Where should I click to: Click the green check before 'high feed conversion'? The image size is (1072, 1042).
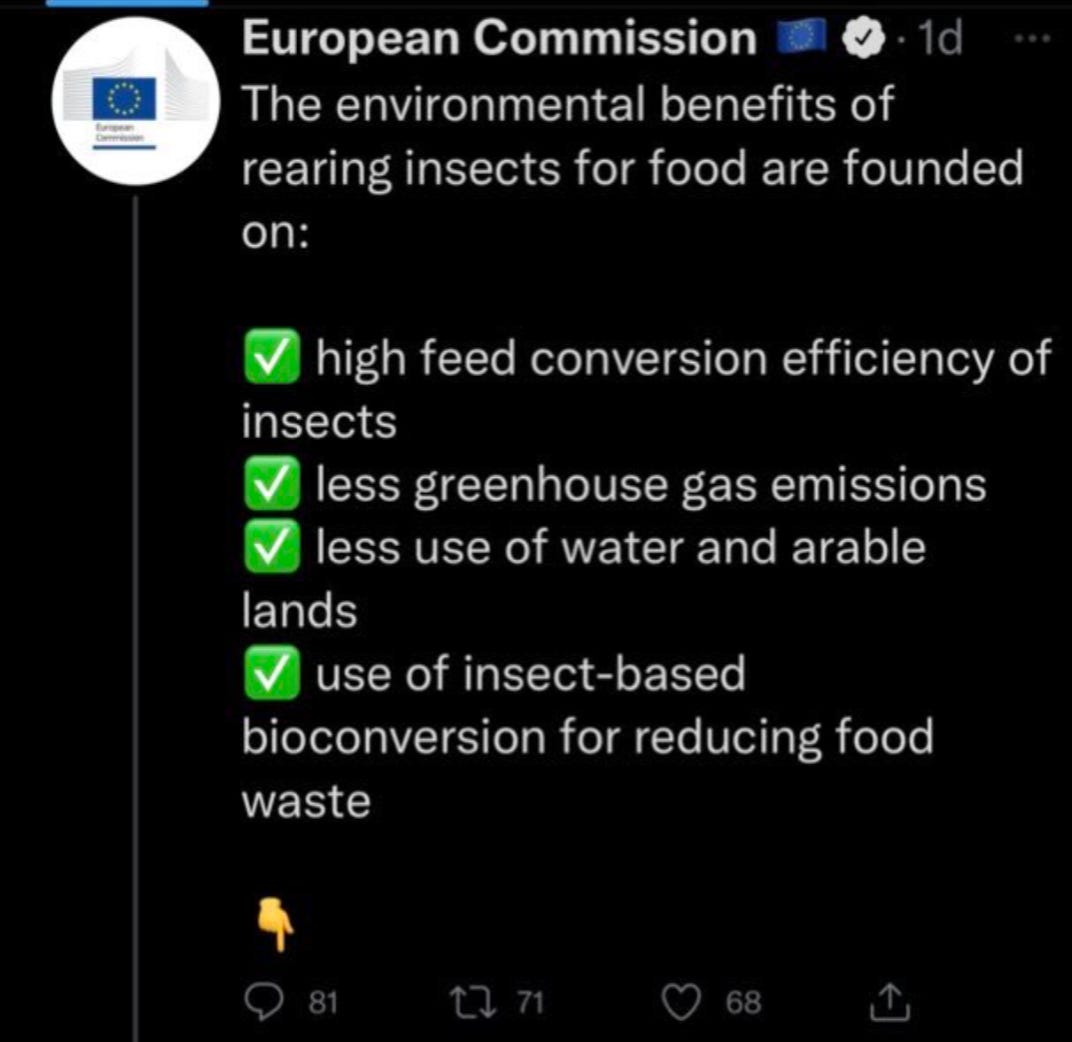click(x=271, y=358)
